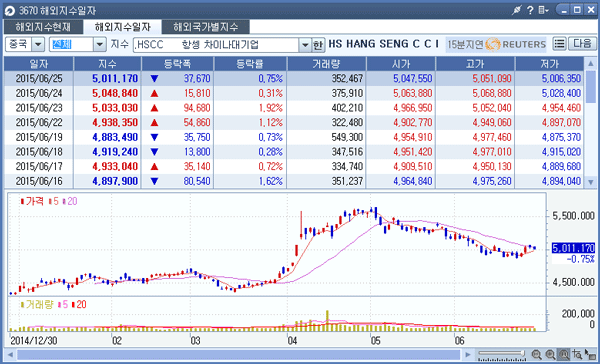The width and height of the screenshot is (600, 364).
Task: Select the 2015/06/23 data row
Action: pos(294,108)
